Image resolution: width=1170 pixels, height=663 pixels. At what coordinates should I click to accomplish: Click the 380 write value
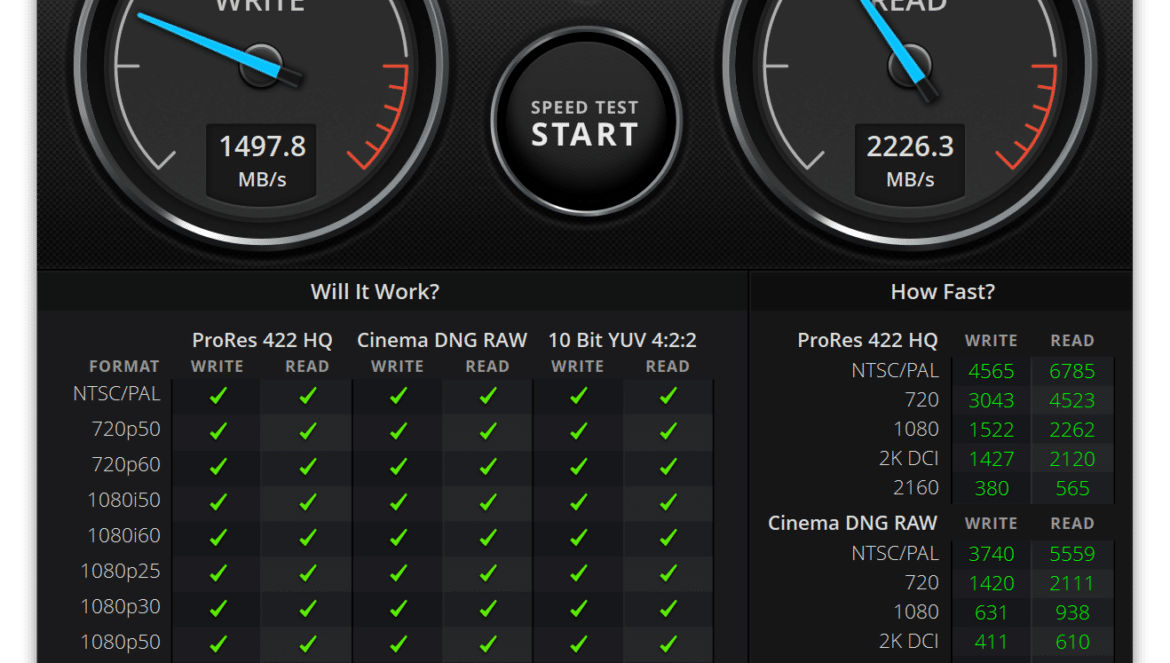click(992, 488)
